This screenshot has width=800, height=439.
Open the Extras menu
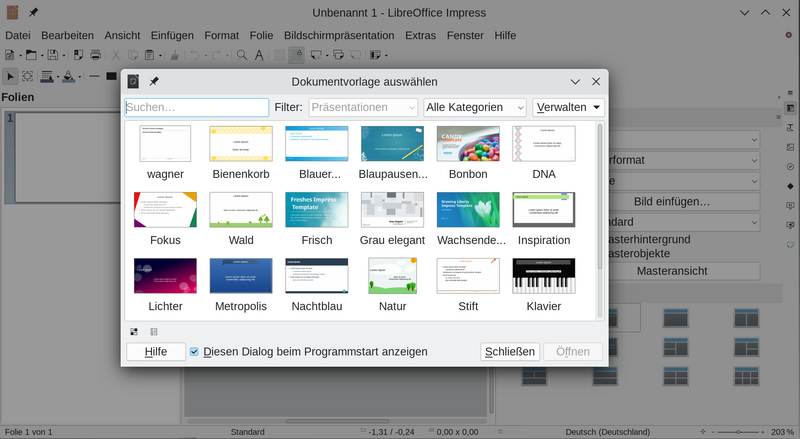(420, 35)
